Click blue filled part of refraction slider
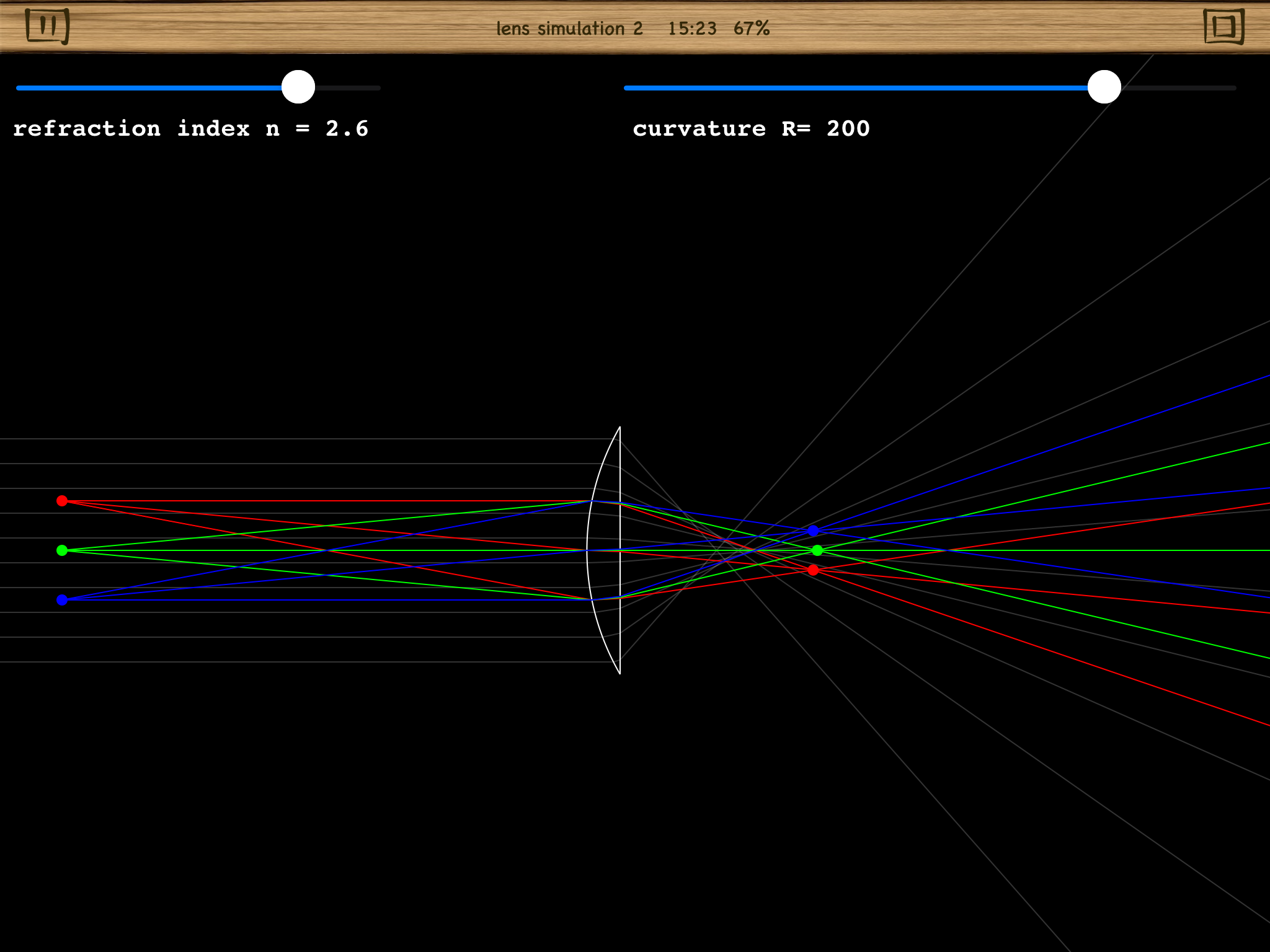Image resolution: width=1270 pixels, height=952 pixels. point(149,88)
